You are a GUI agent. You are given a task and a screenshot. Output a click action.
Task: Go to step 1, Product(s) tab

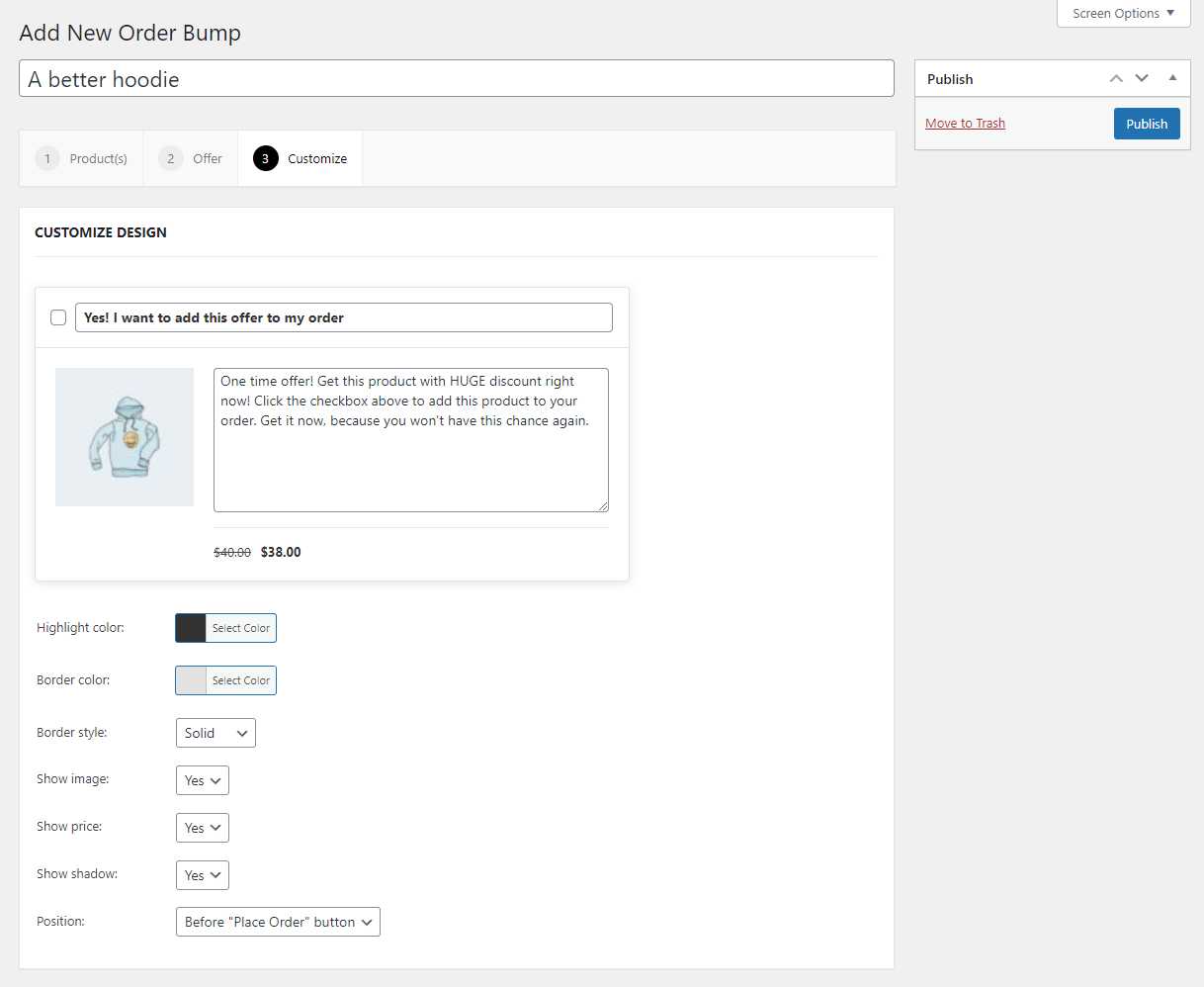tap(81, 158)
